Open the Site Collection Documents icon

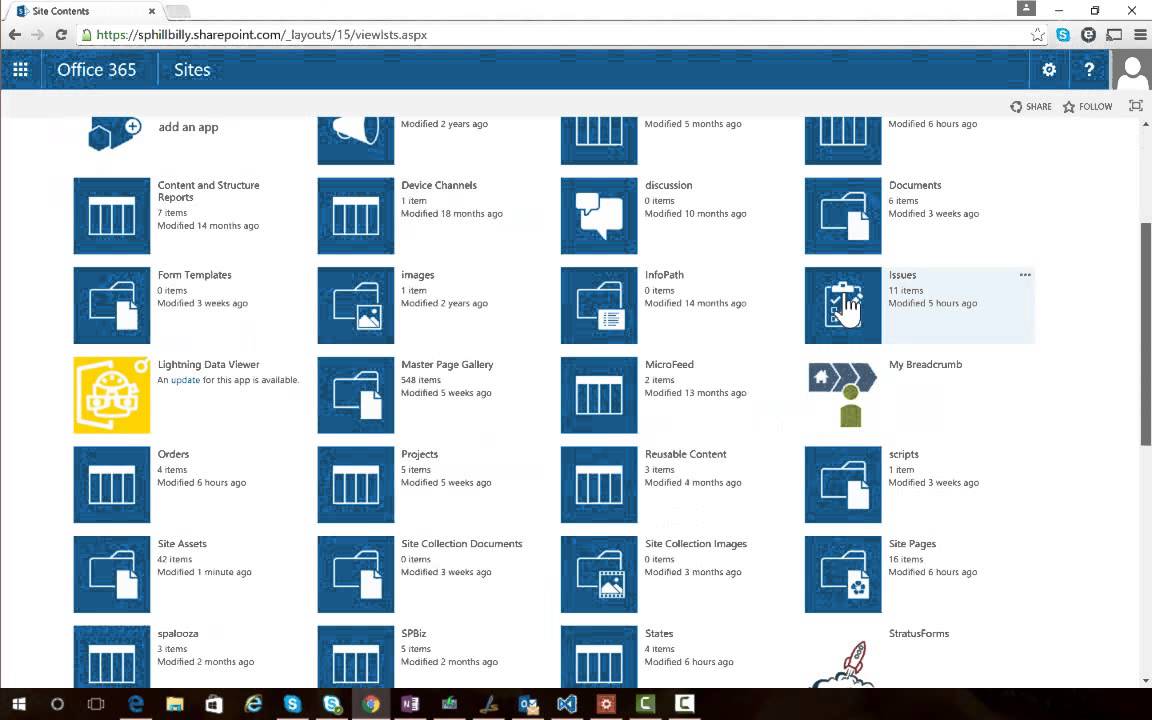coord(356,575)
